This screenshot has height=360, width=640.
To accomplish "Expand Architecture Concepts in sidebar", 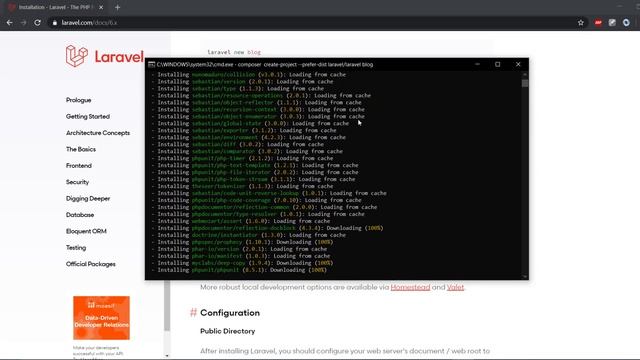I will (98, 133).
